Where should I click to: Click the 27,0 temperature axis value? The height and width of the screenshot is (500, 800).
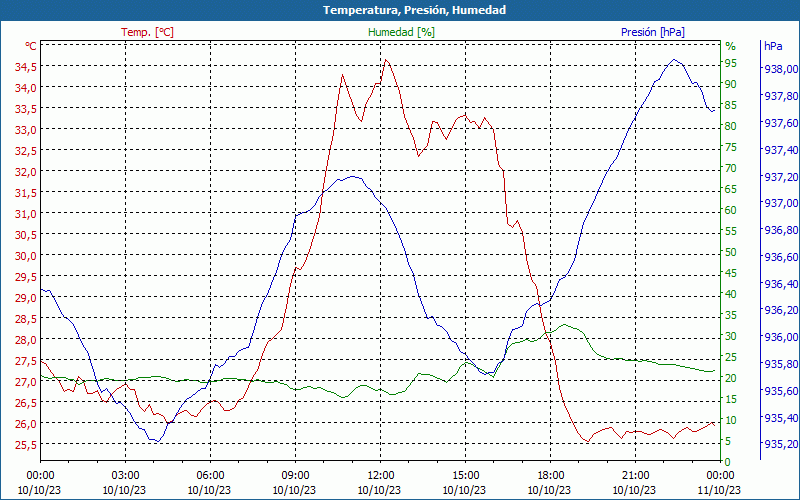24,382
